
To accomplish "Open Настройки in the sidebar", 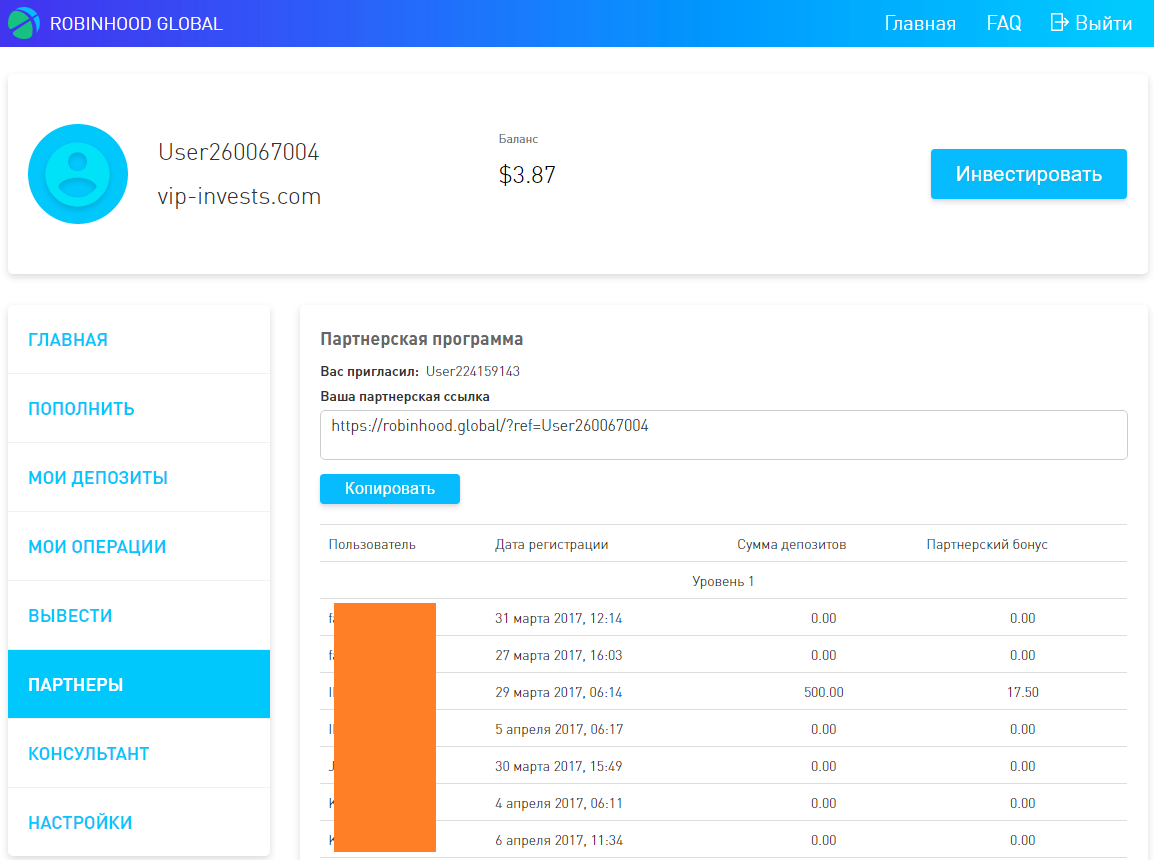I will [80, 823].
